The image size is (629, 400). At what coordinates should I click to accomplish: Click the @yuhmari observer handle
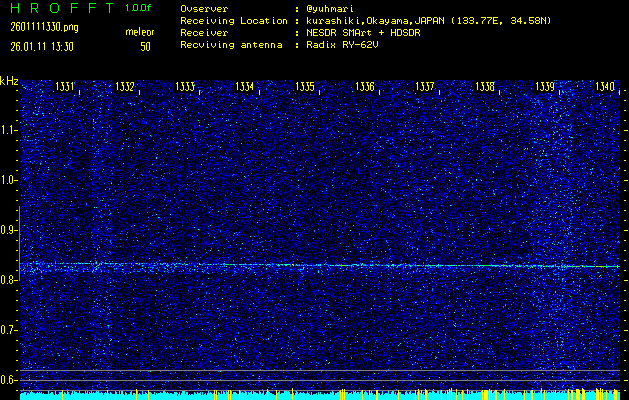[x=329, y=8]
